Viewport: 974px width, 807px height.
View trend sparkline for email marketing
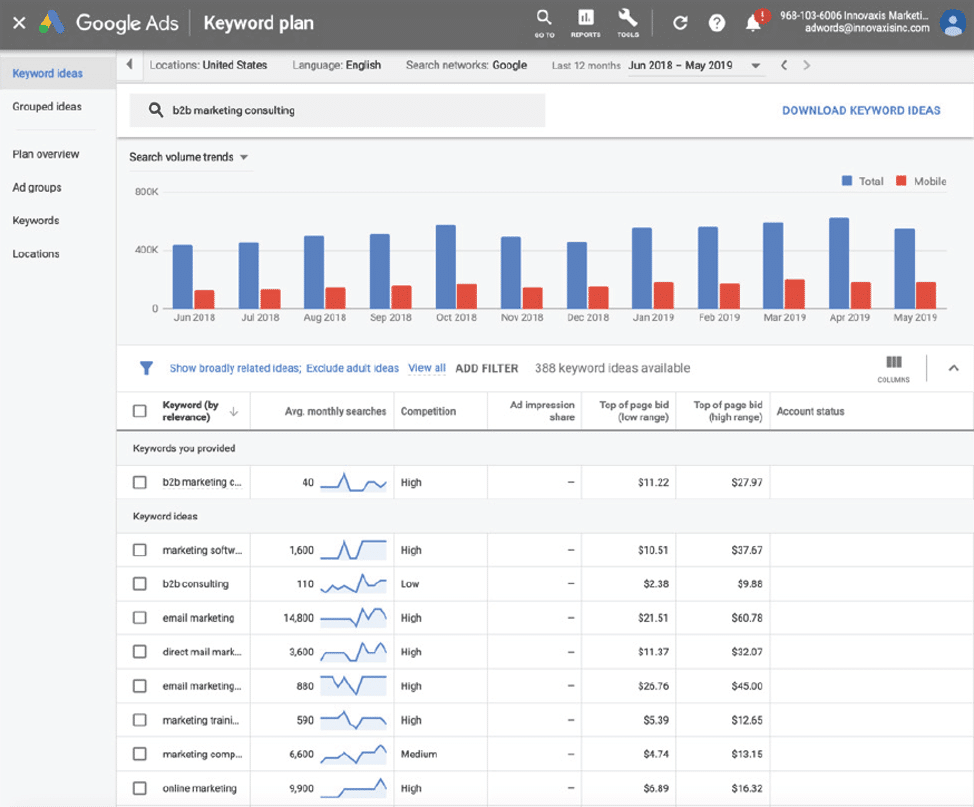353,618
